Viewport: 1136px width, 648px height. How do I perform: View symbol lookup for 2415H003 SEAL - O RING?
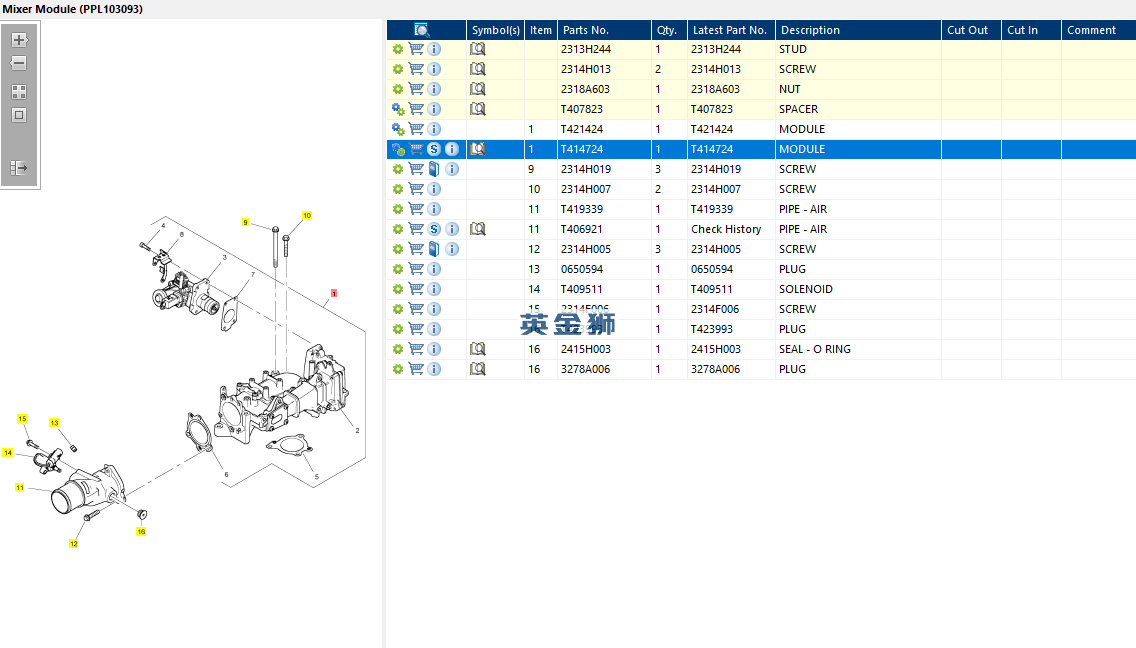point(477,349)
